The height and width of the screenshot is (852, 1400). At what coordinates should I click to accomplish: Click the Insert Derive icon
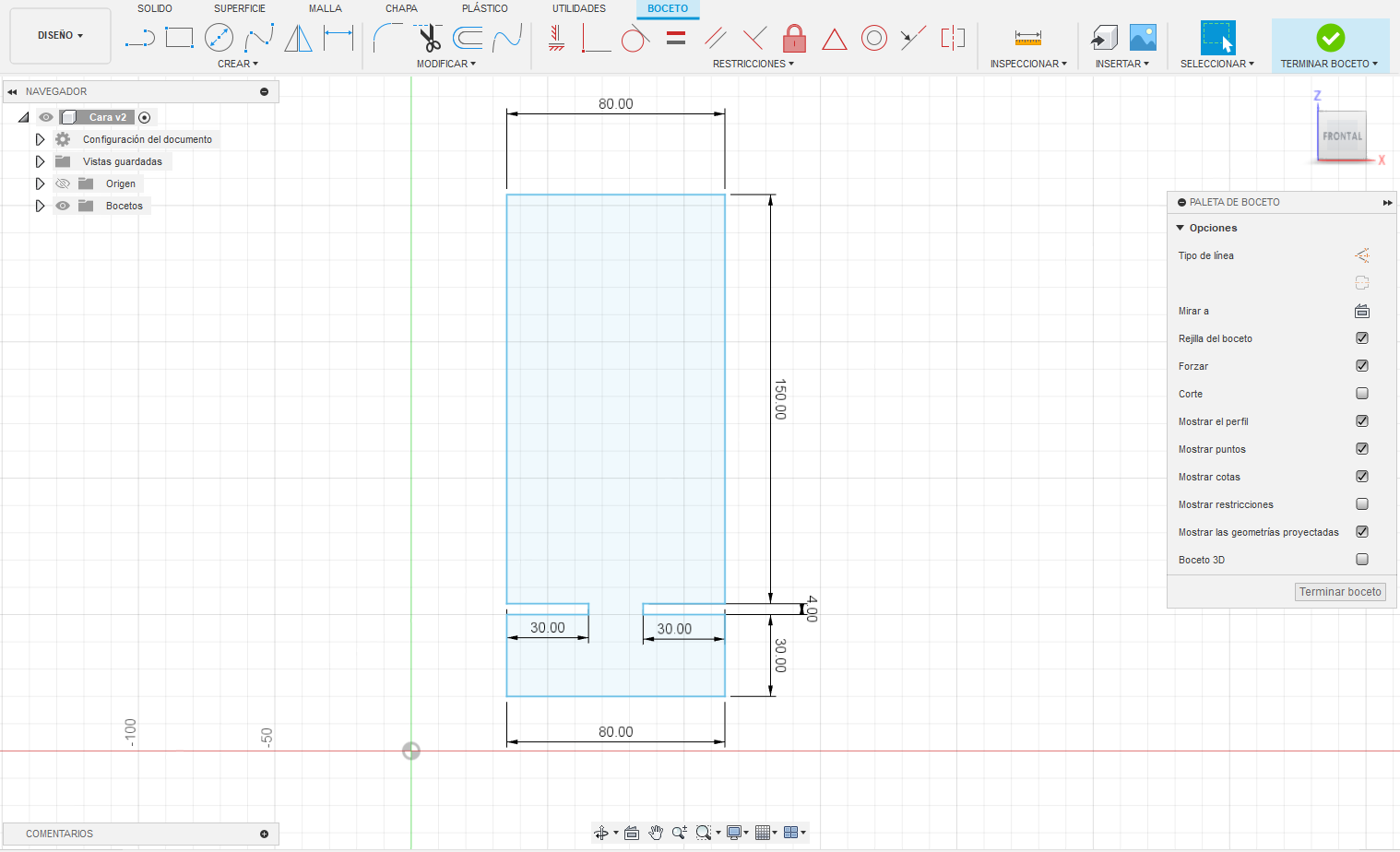click(x=1104, y=38)
